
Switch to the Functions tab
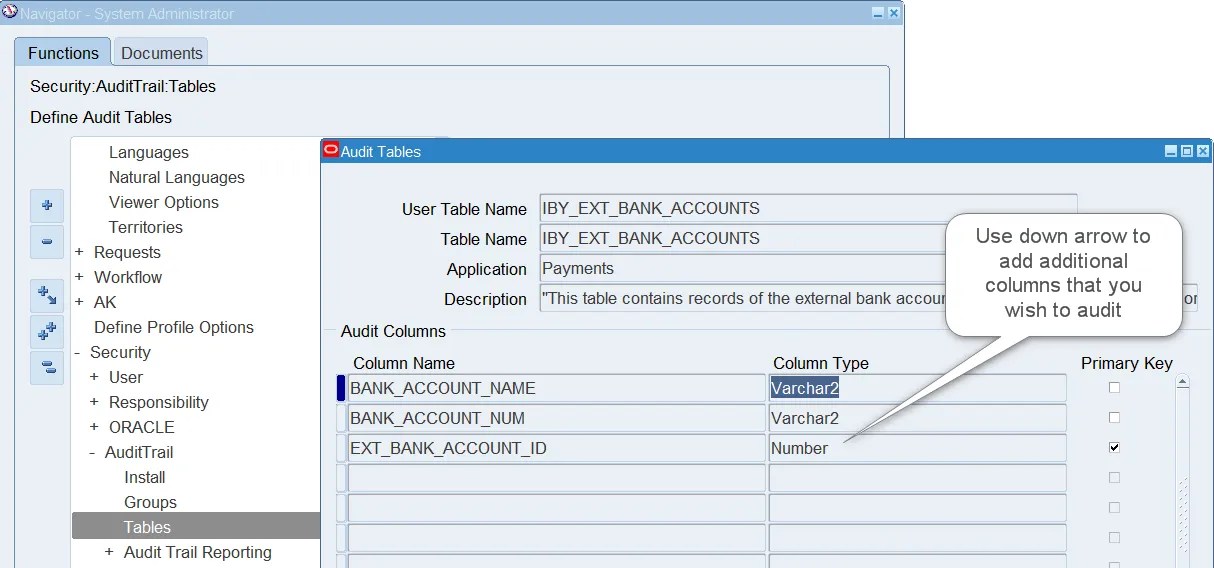coord(63,53)
